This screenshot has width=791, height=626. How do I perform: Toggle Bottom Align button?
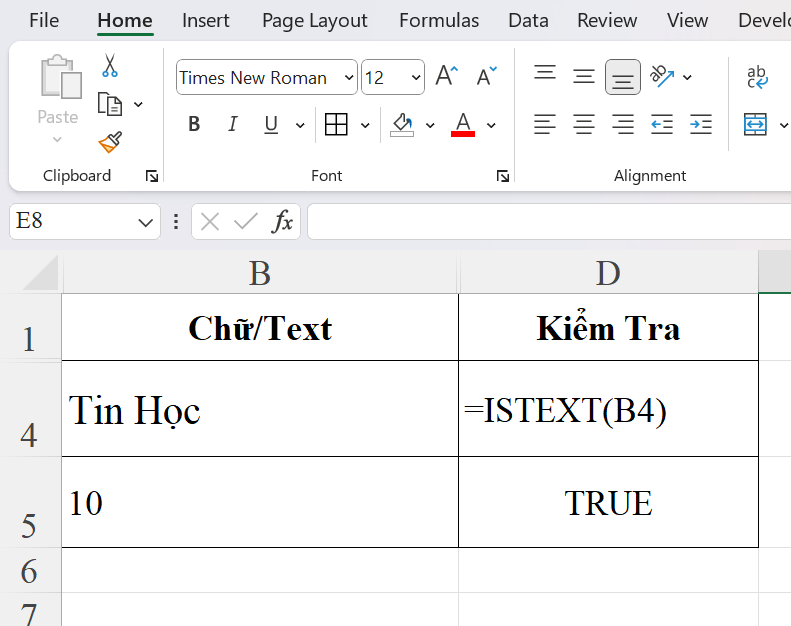coord(623,77)
